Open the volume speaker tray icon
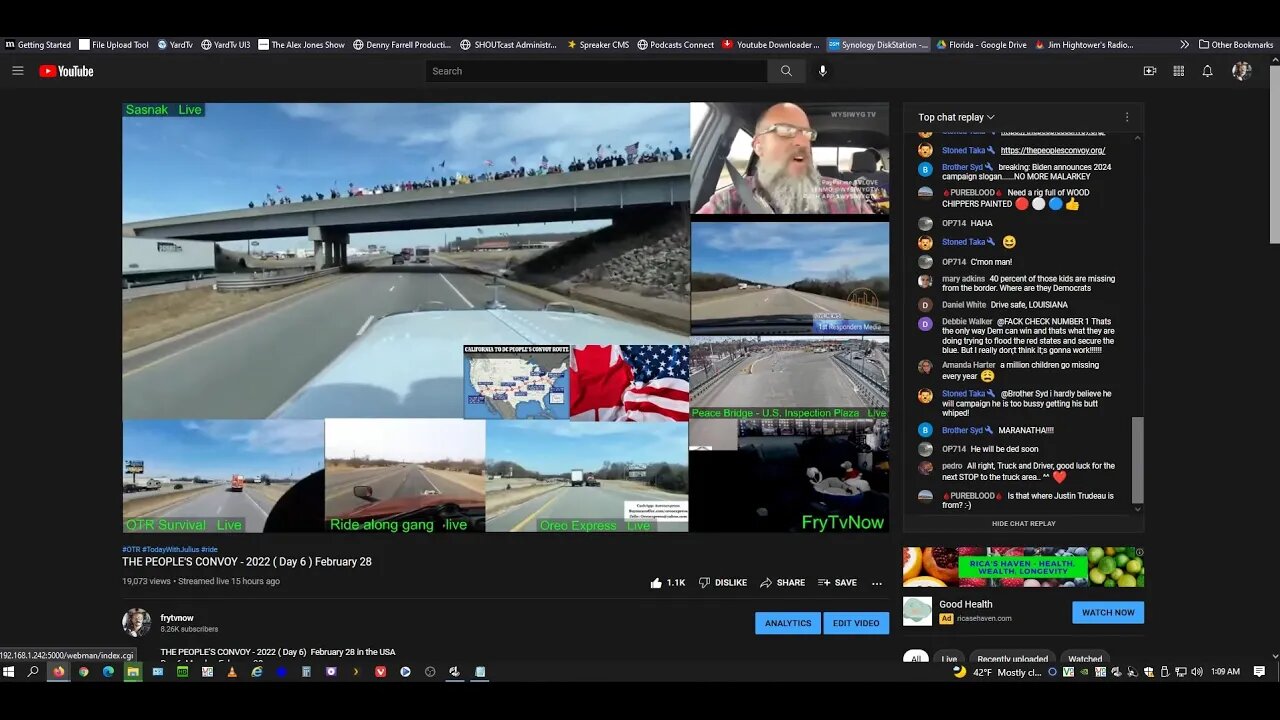Screen dimensions: 1280x720 click(1197, 672)
